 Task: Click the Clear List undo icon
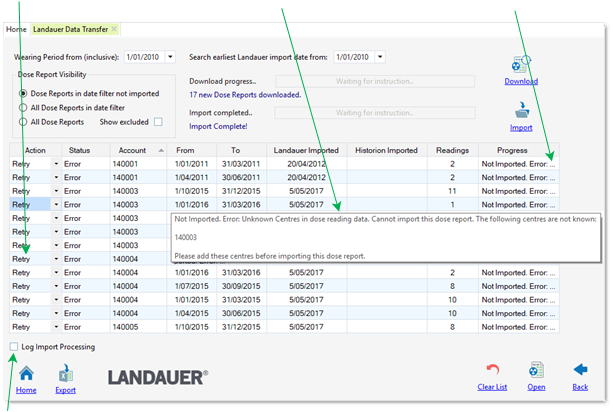(492, 370)
